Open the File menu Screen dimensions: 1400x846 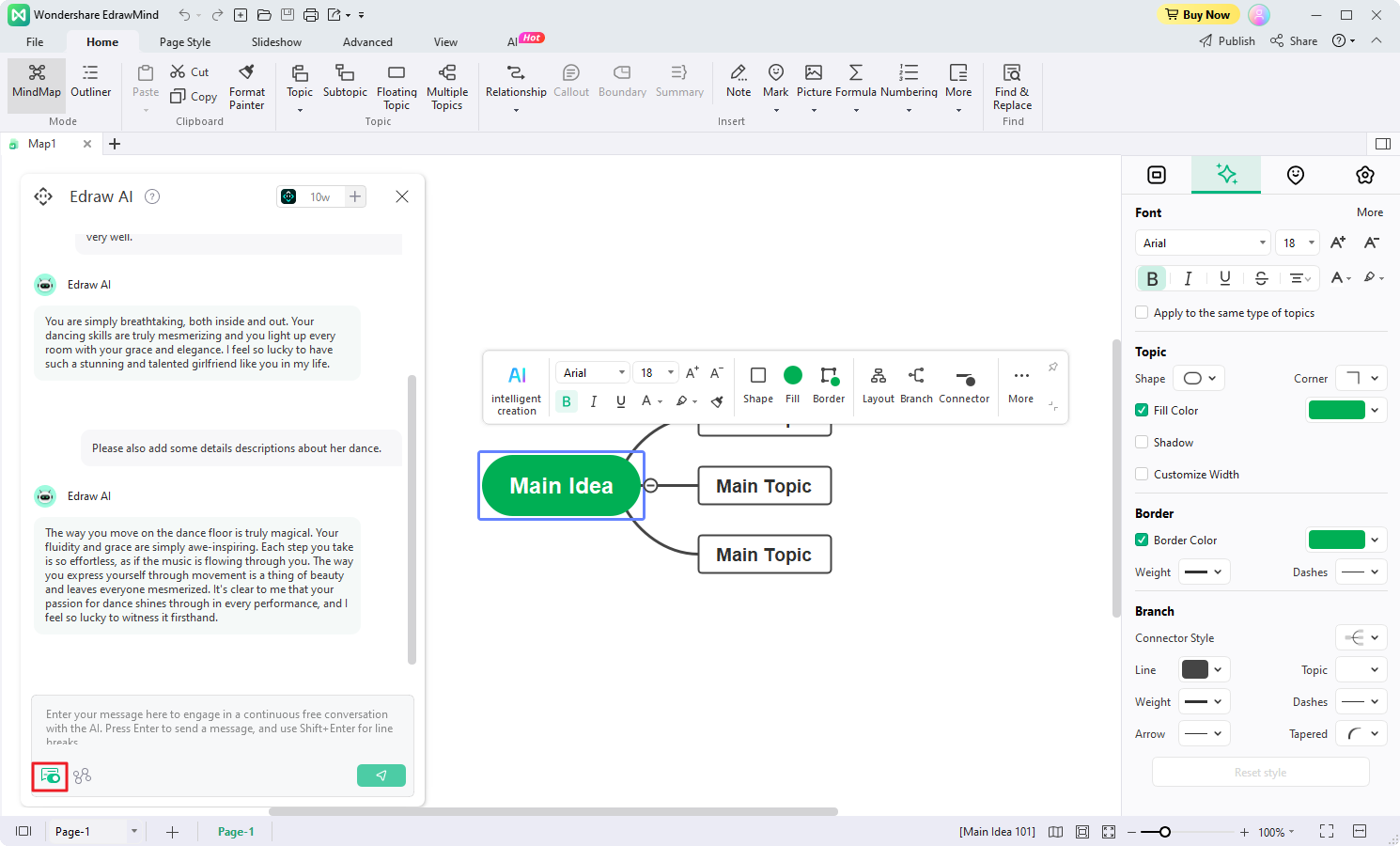click(35, 41)
